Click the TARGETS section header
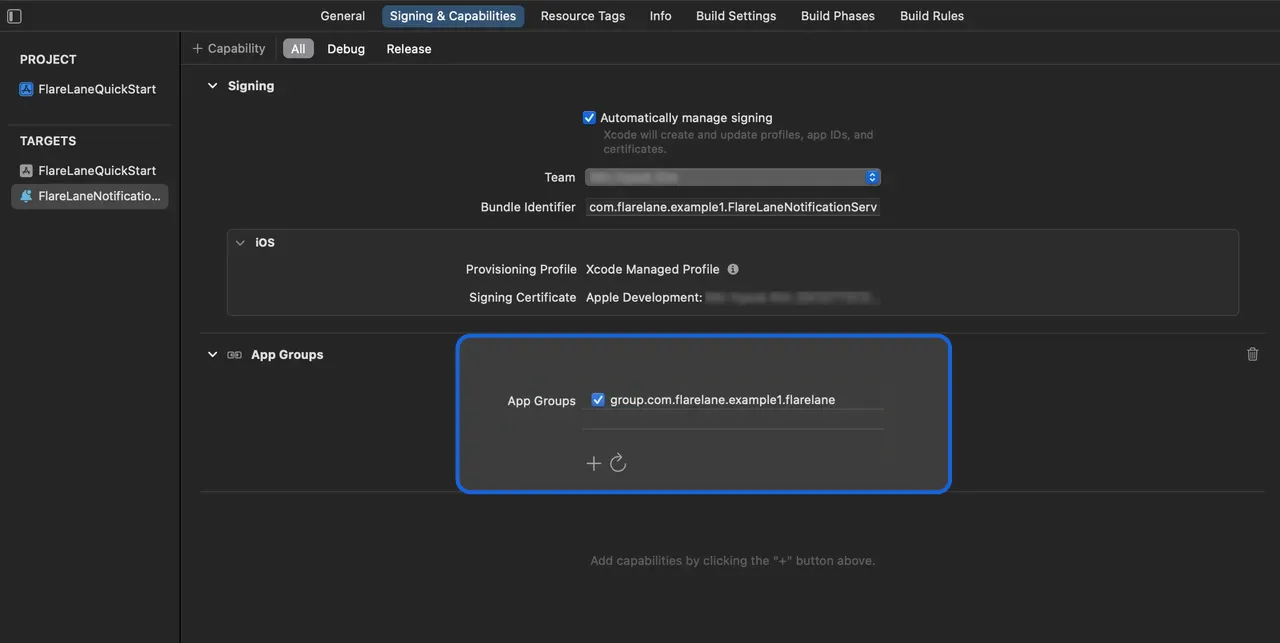The image size is (1280, 643). point(48,141)
